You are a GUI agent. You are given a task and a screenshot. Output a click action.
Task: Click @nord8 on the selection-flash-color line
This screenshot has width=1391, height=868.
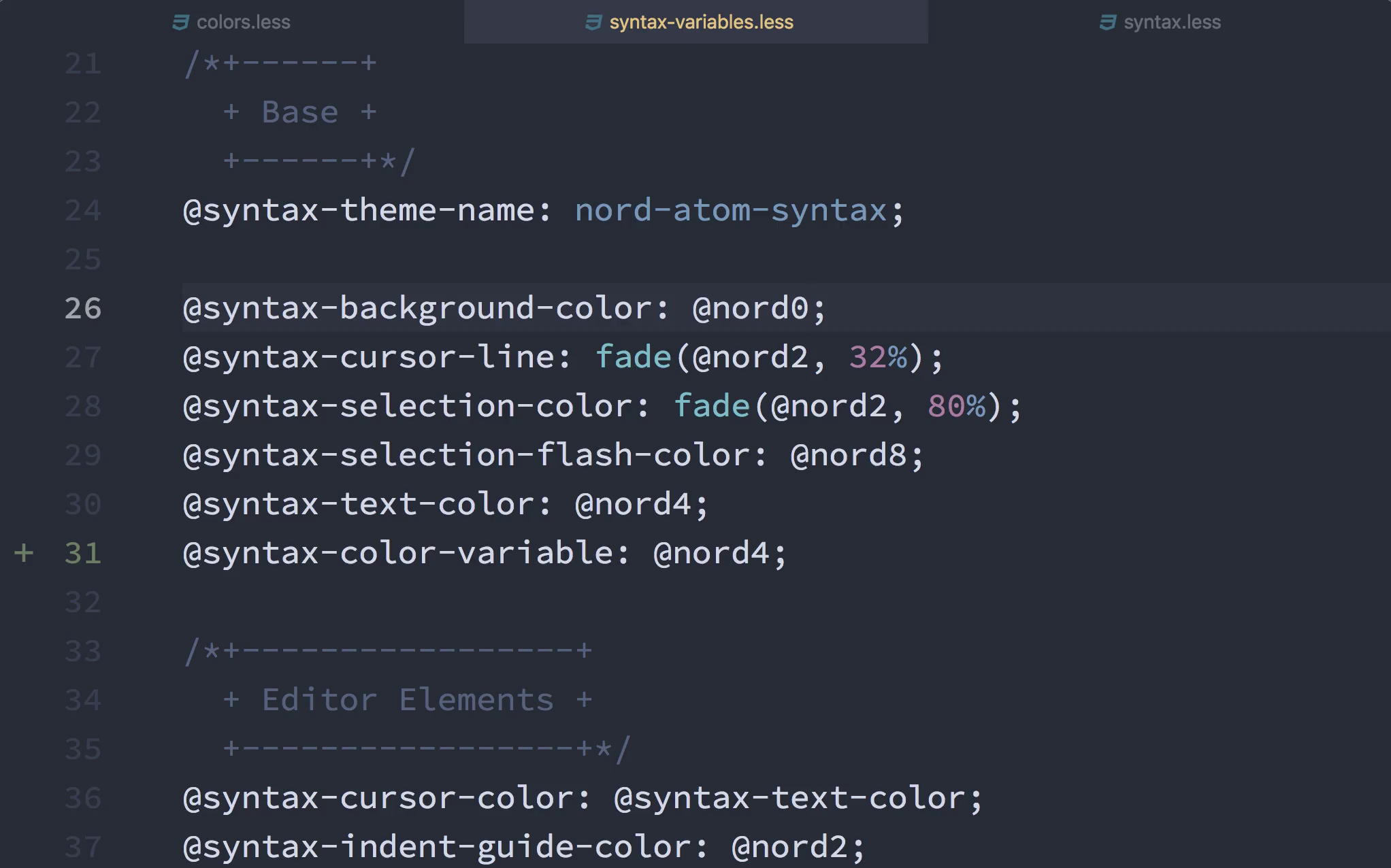(x=848, y=455)
